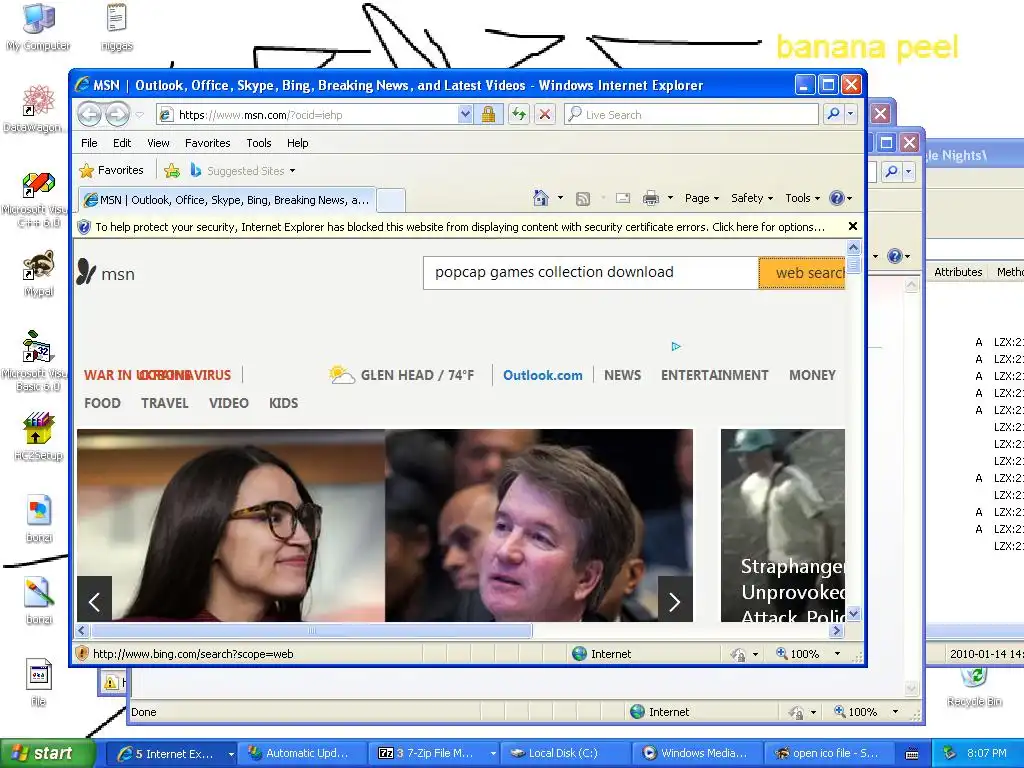The width and height of the screenshot is (1024, 768).
Task: Open the VIDEO navigation link
Action: tap(229, 404)
